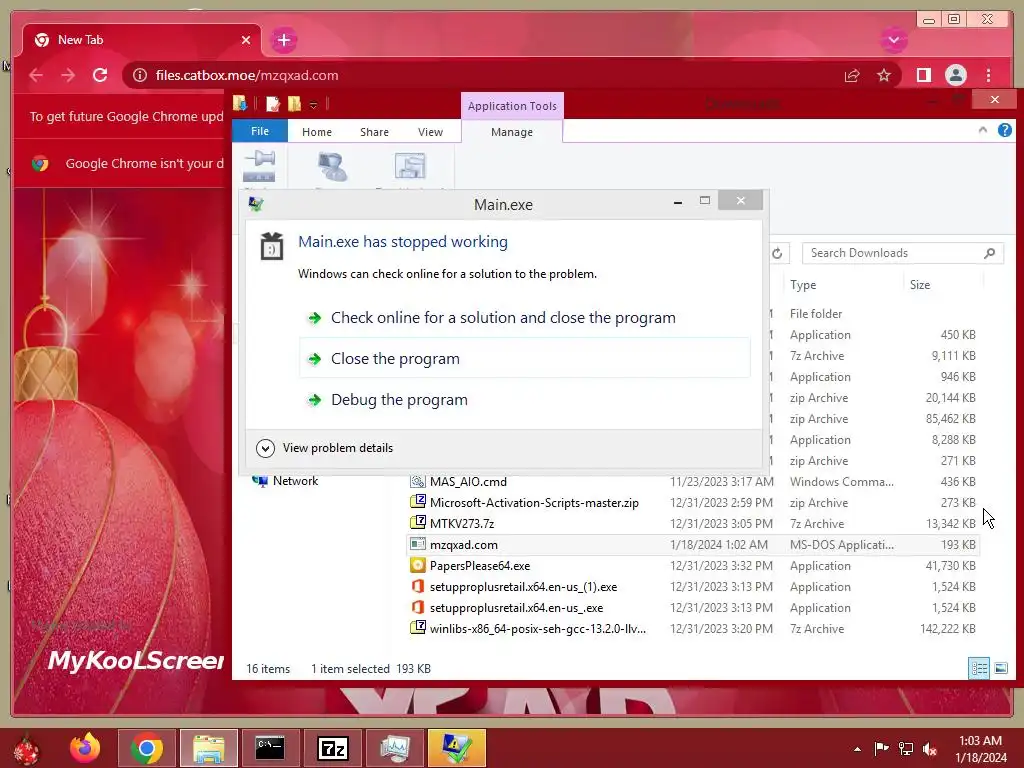Open the Share ribbon tab
Viewport: 1024px width, 768px height.
click(374, 132)
